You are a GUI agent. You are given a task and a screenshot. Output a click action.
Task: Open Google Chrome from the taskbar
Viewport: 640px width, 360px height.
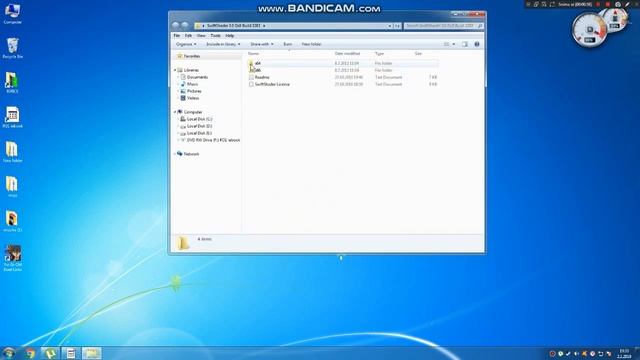[30, 353]
